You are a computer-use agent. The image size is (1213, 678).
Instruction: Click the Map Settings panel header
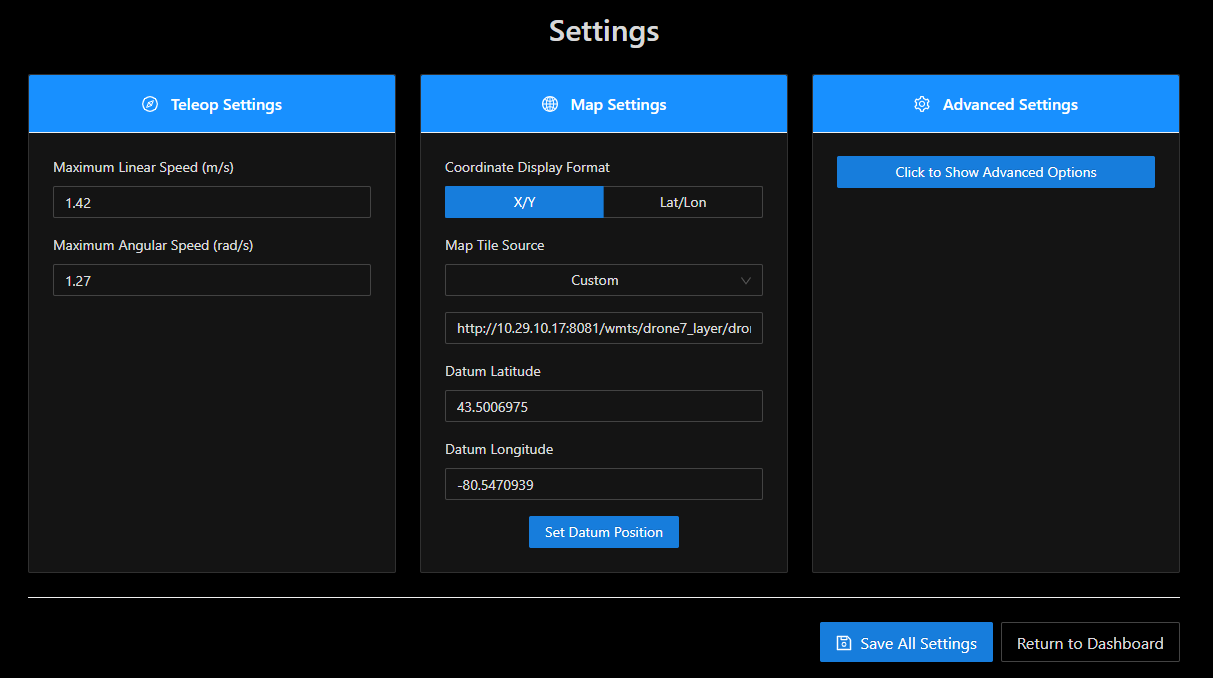point(618,104)
